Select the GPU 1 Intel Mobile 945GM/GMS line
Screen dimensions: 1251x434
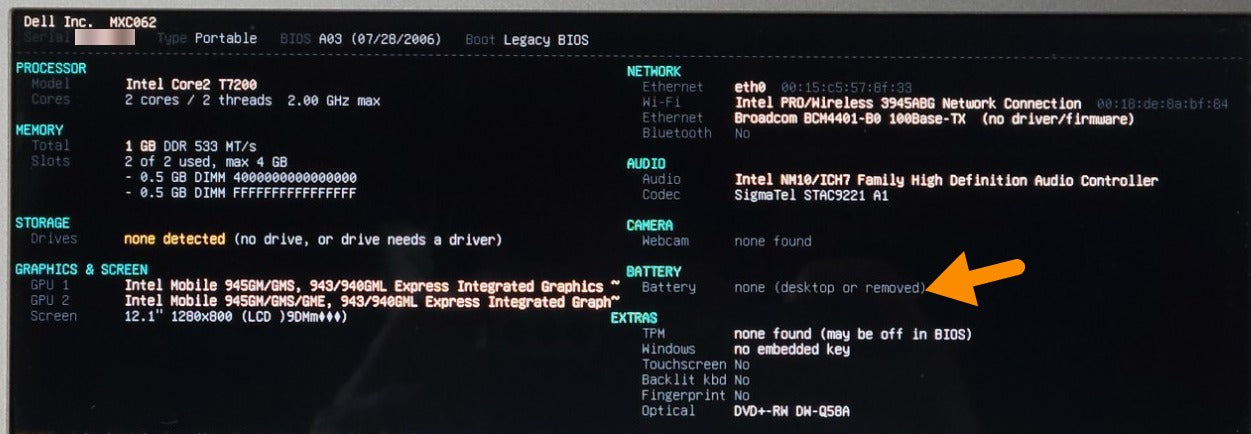(x=373, y=285)
